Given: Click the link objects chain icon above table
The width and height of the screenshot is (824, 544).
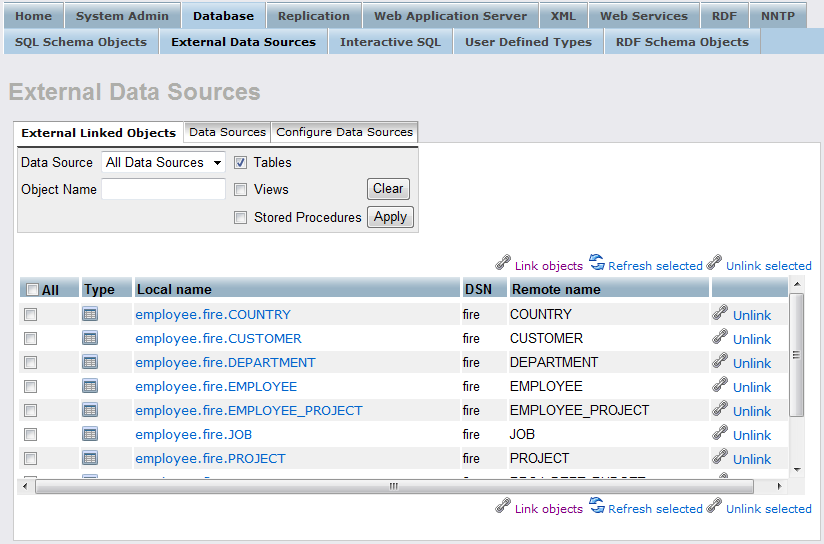Looking at the screenshot, I should (503, 264).
